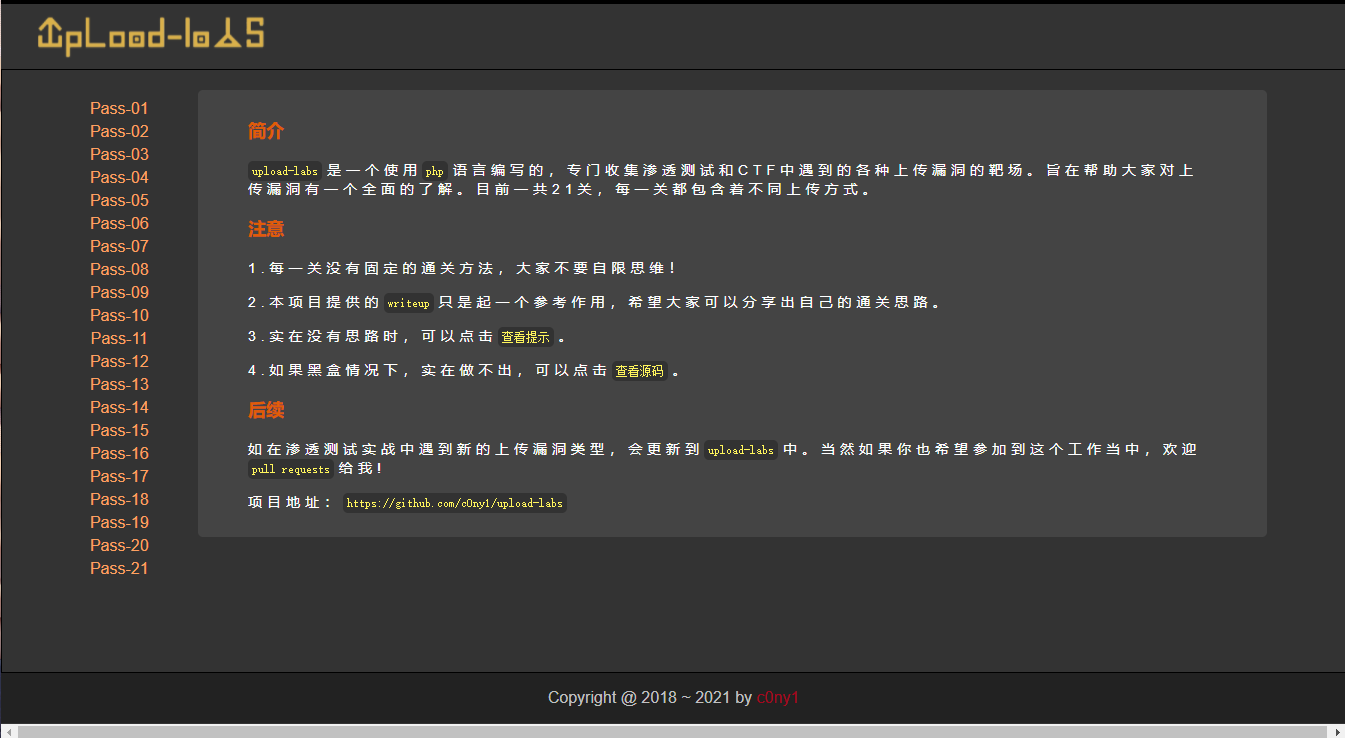Open the Pass-19 challenge
The height and width of the screenshot is (738, 1345).
pyautogui.click(x=118, y=522)
